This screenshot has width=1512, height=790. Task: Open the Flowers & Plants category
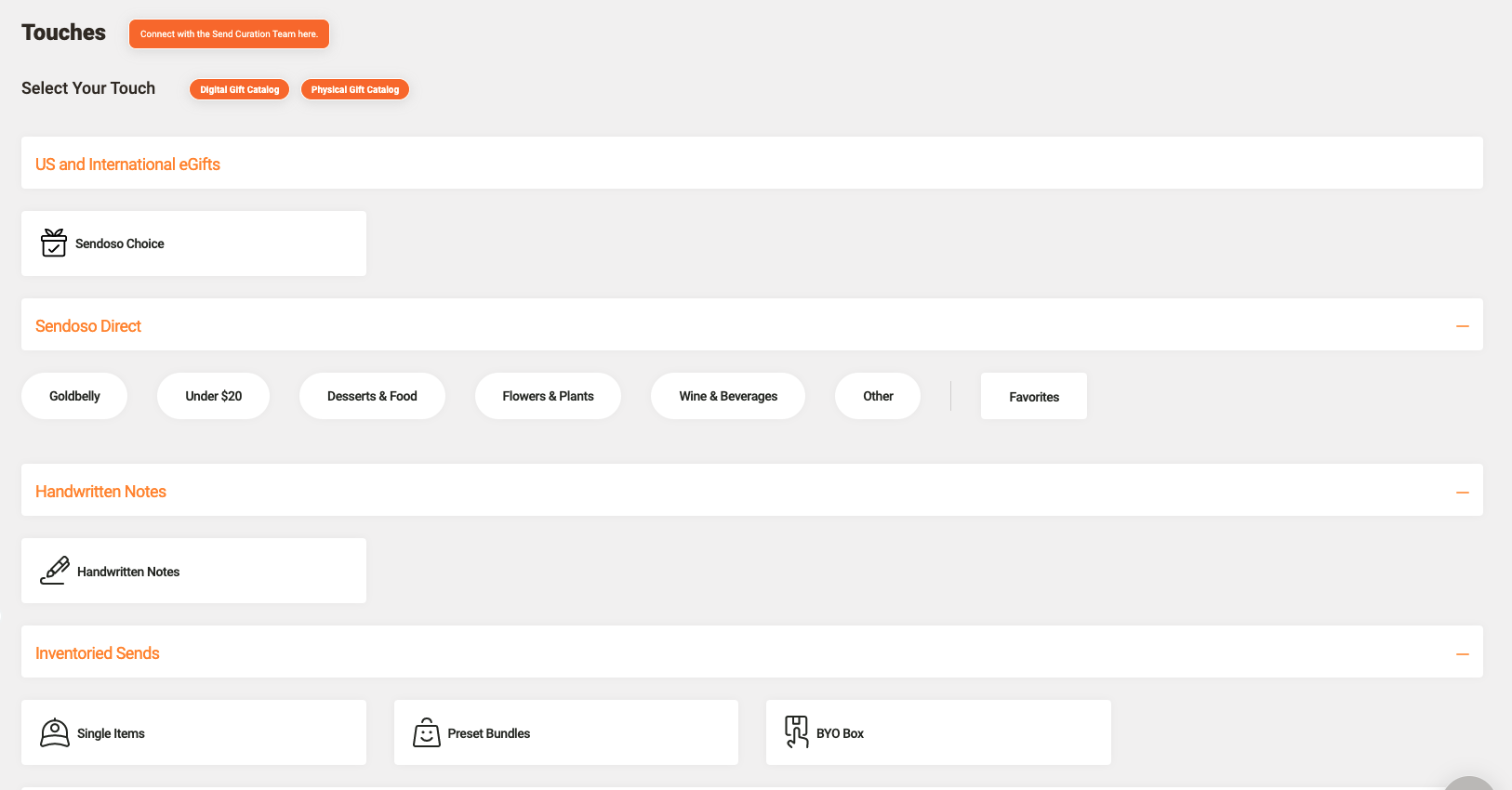tap(548, 396)
